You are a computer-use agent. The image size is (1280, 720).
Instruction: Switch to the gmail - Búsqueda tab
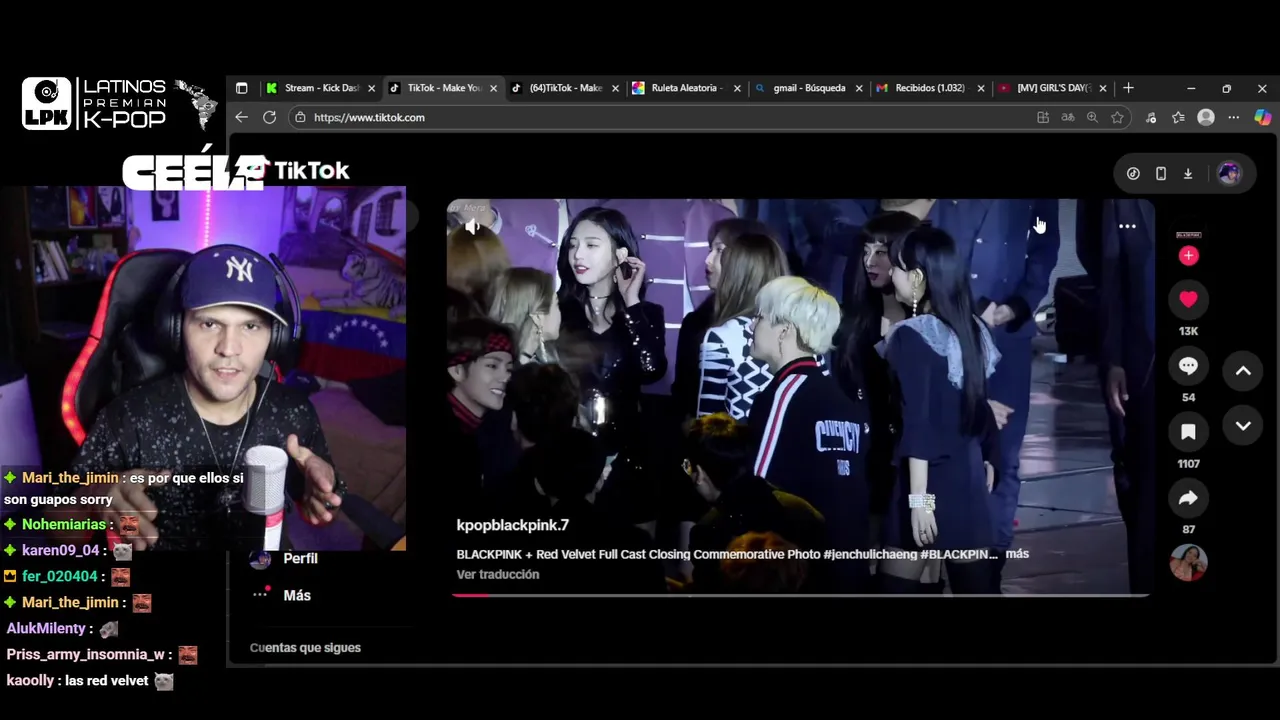[808, 88]
